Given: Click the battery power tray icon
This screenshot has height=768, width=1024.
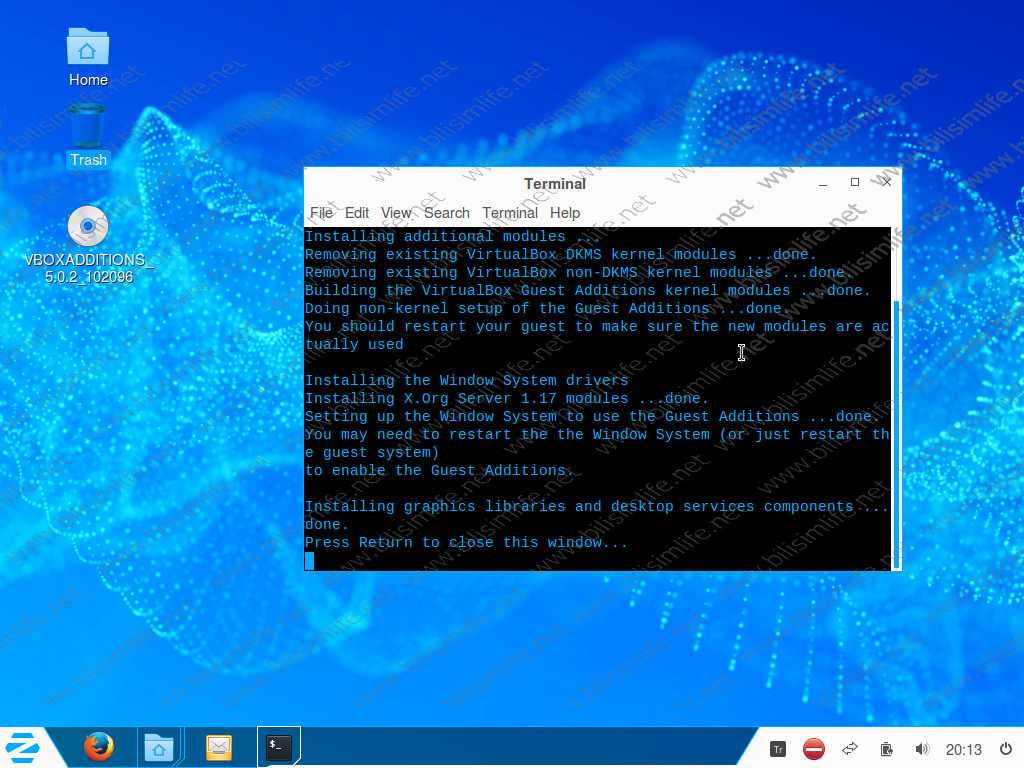Looking at the screenshot, I should pos(886,749).
